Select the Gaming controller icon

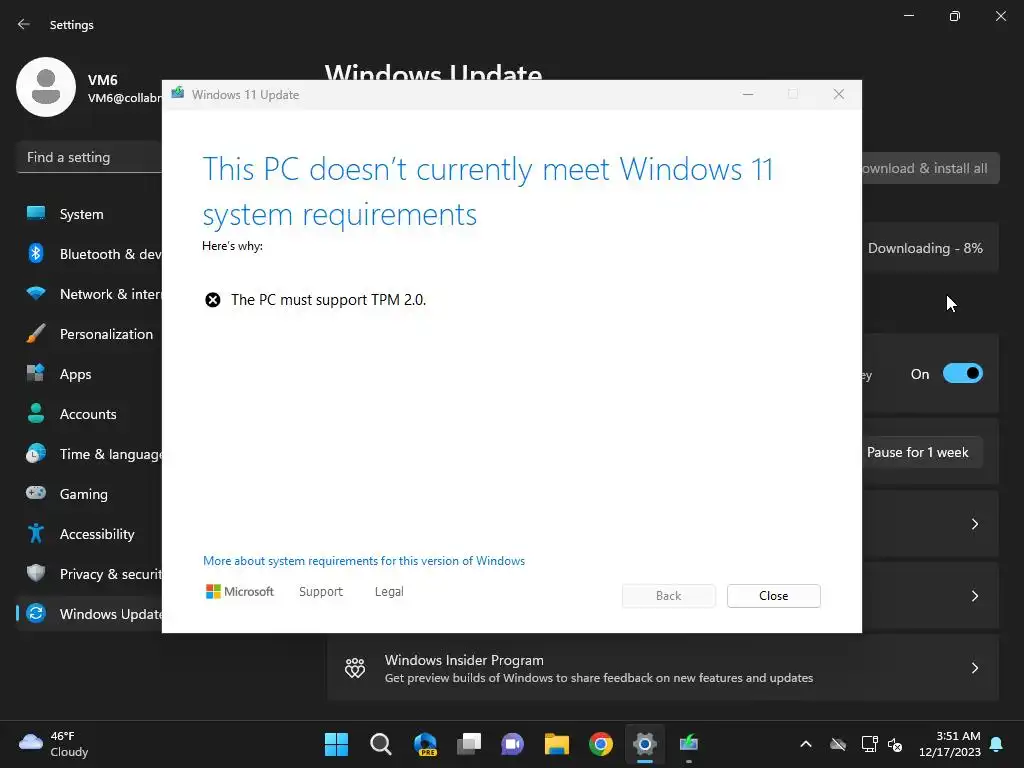[x=36, y=493]
